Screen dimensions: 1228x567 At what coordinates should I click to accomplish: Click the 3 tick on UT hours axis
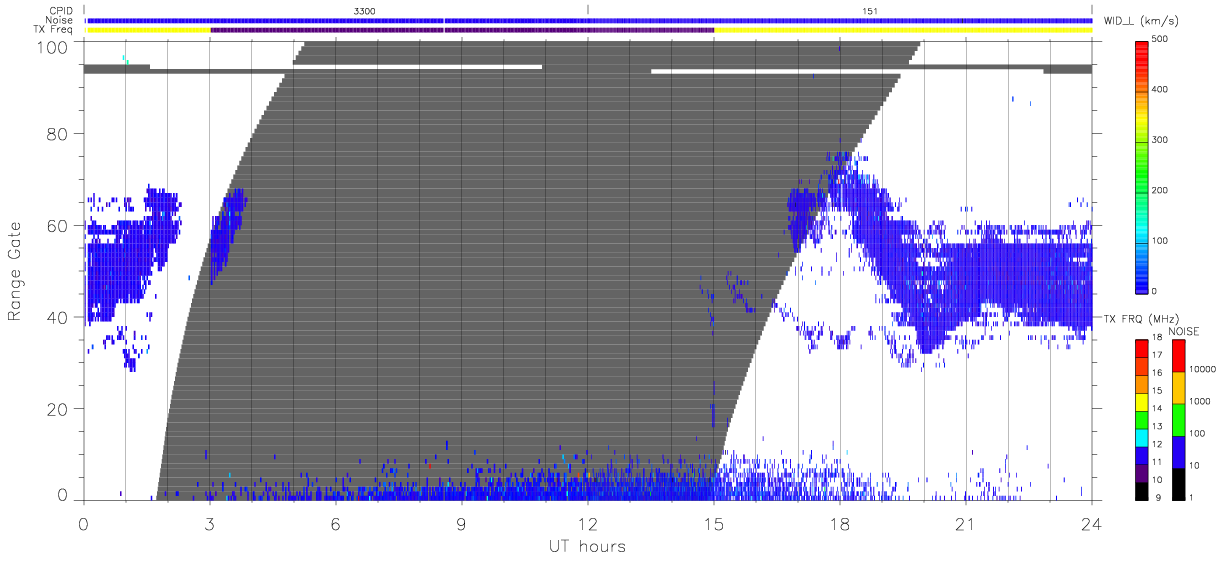click(209, 522)
